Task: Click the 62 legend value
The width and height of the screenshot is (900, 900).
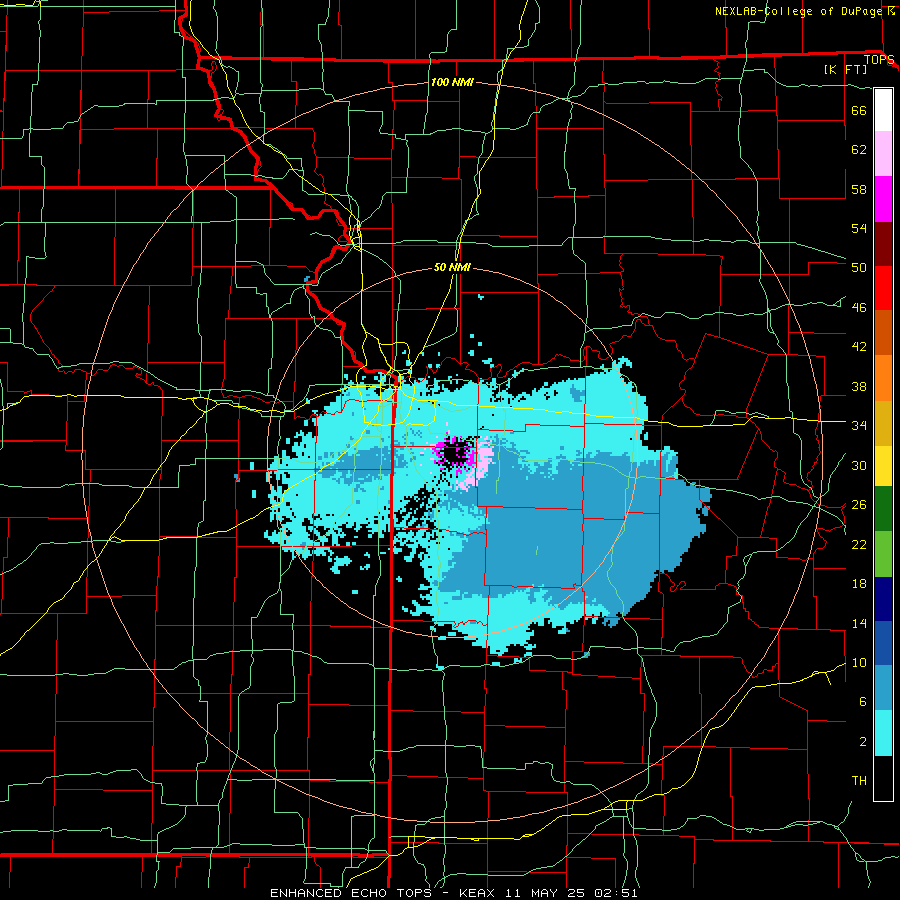Action: [x=859, y=150]
